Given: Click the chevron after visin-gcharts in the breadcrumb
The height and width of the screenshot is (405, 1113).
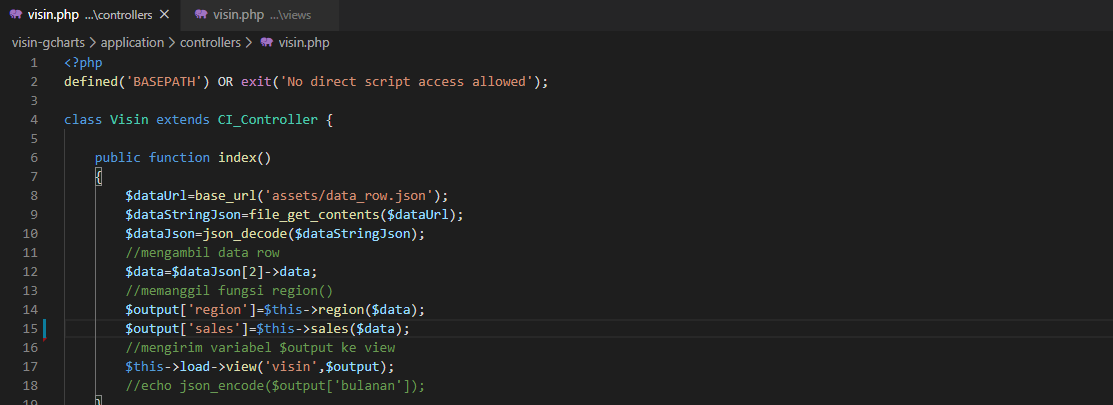Looking at the screenshot, I should click(93, 43).
